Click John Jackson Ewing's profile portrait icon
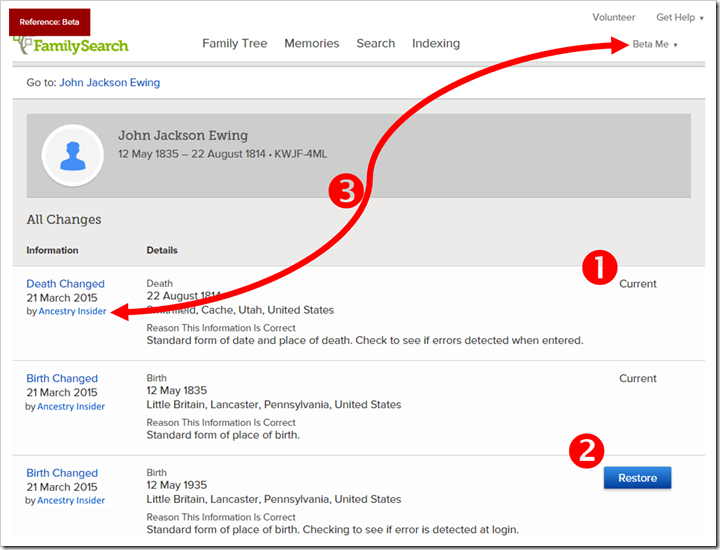The height and width of the screenshot is (550, 720). 73,156
